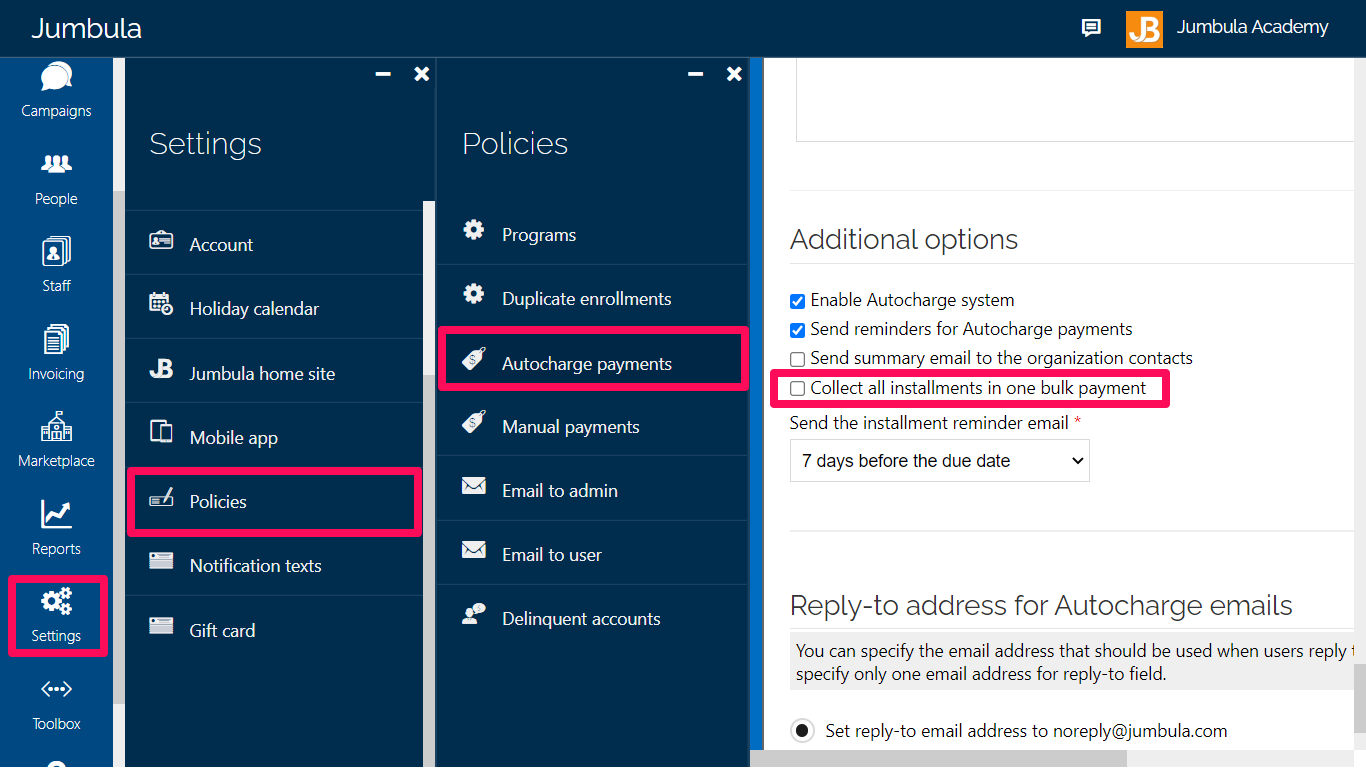Image resolution: width=1366 pixels, height=768 pixels.
Task: Open Notification texts menu item
Action: (274, 565)
